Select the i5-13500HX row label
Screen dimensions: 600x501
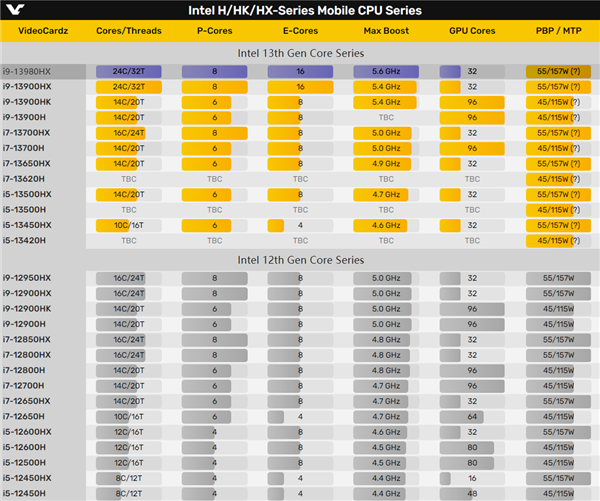point(27,194)
